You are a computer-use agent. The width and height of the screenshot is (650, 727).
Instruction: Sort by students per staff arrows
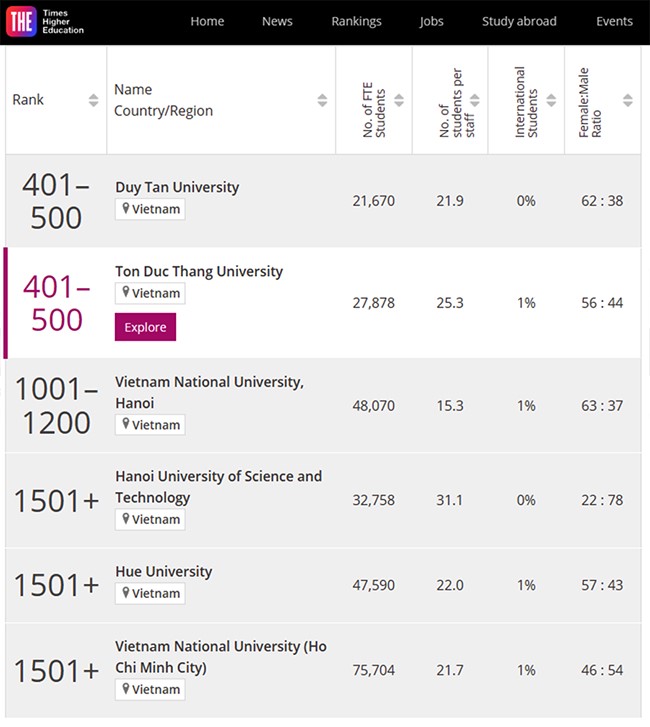(x=475, y=100)
